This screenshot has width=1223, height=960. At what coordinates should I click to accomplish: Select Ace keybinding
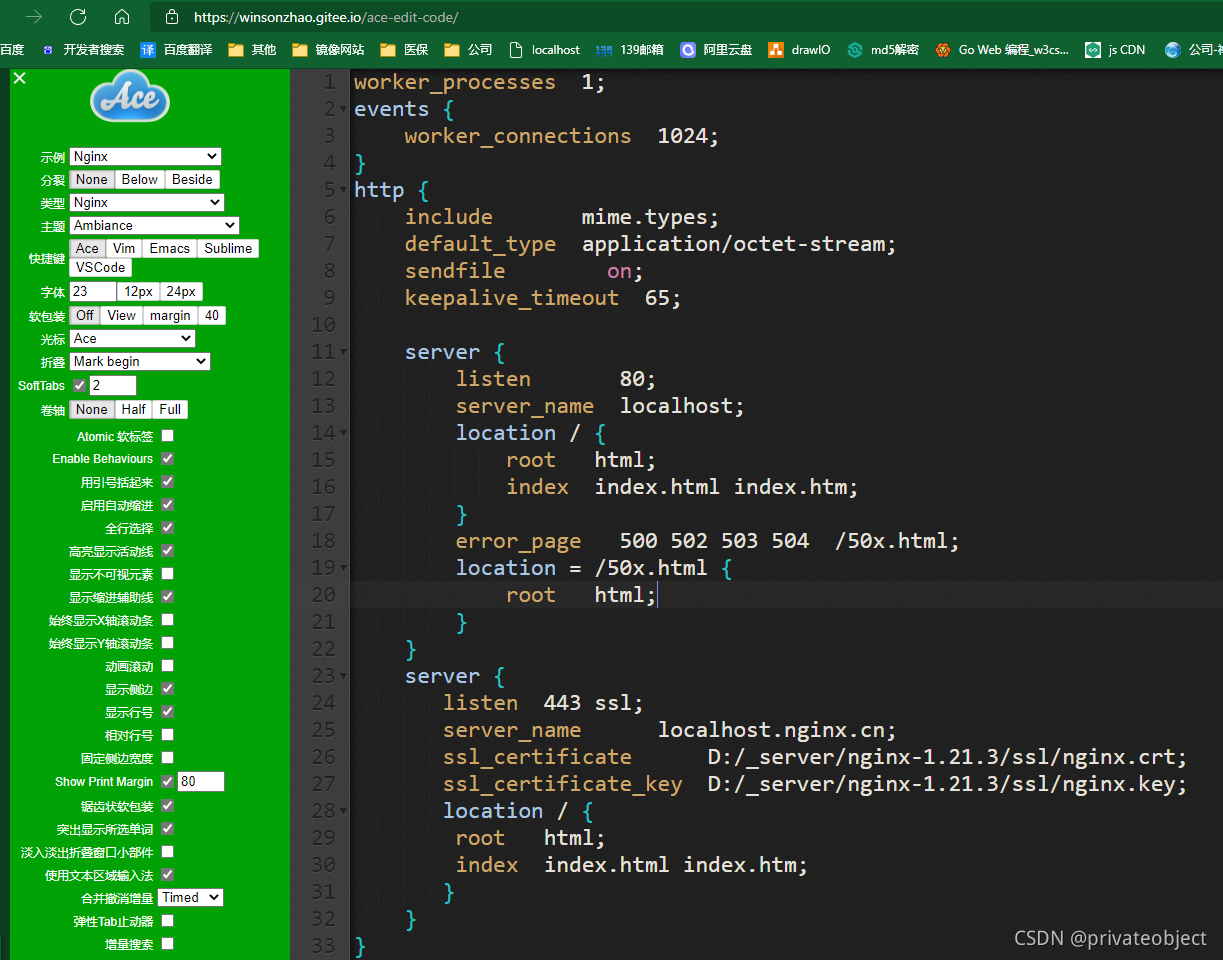(88, 248)
